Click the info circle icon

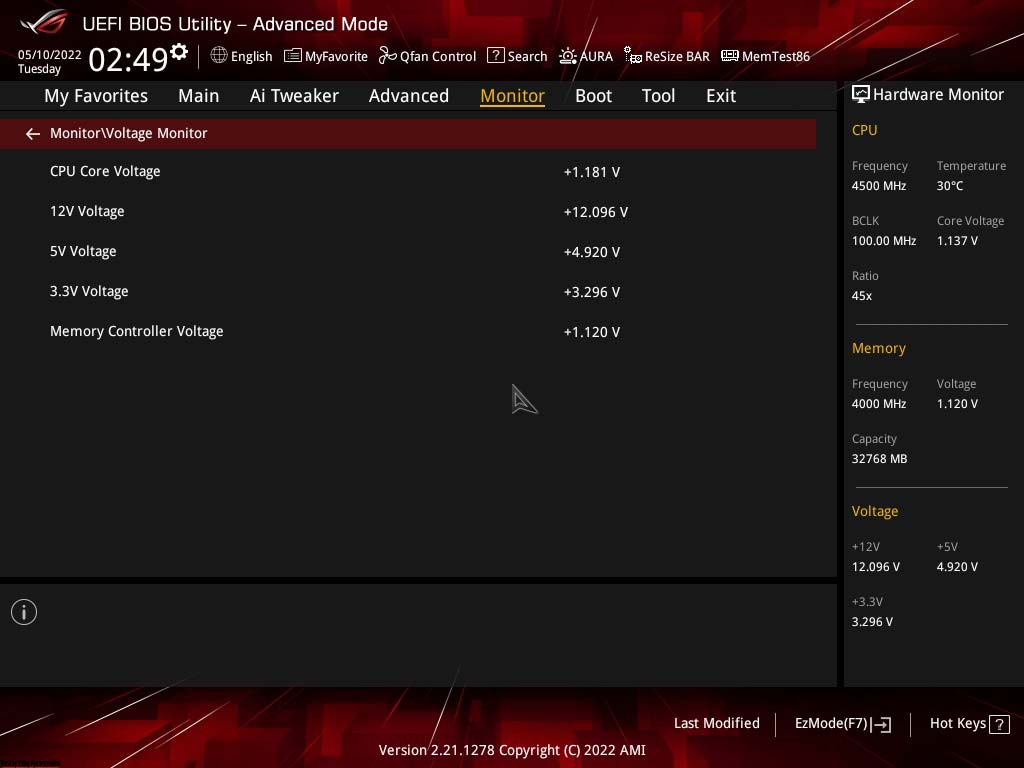pos(24,612)
